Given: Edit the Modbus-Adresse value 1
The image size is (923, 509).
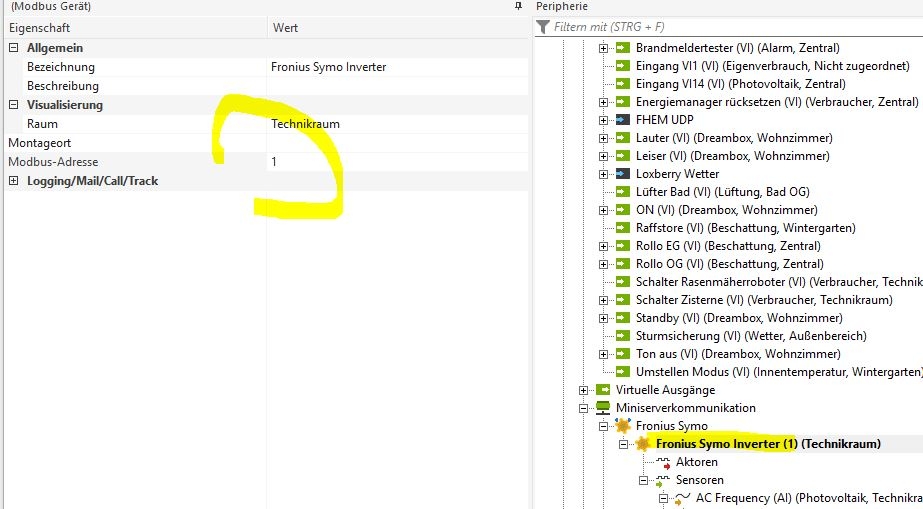Looking at the screenshot, I should click(x=397, y=162).
